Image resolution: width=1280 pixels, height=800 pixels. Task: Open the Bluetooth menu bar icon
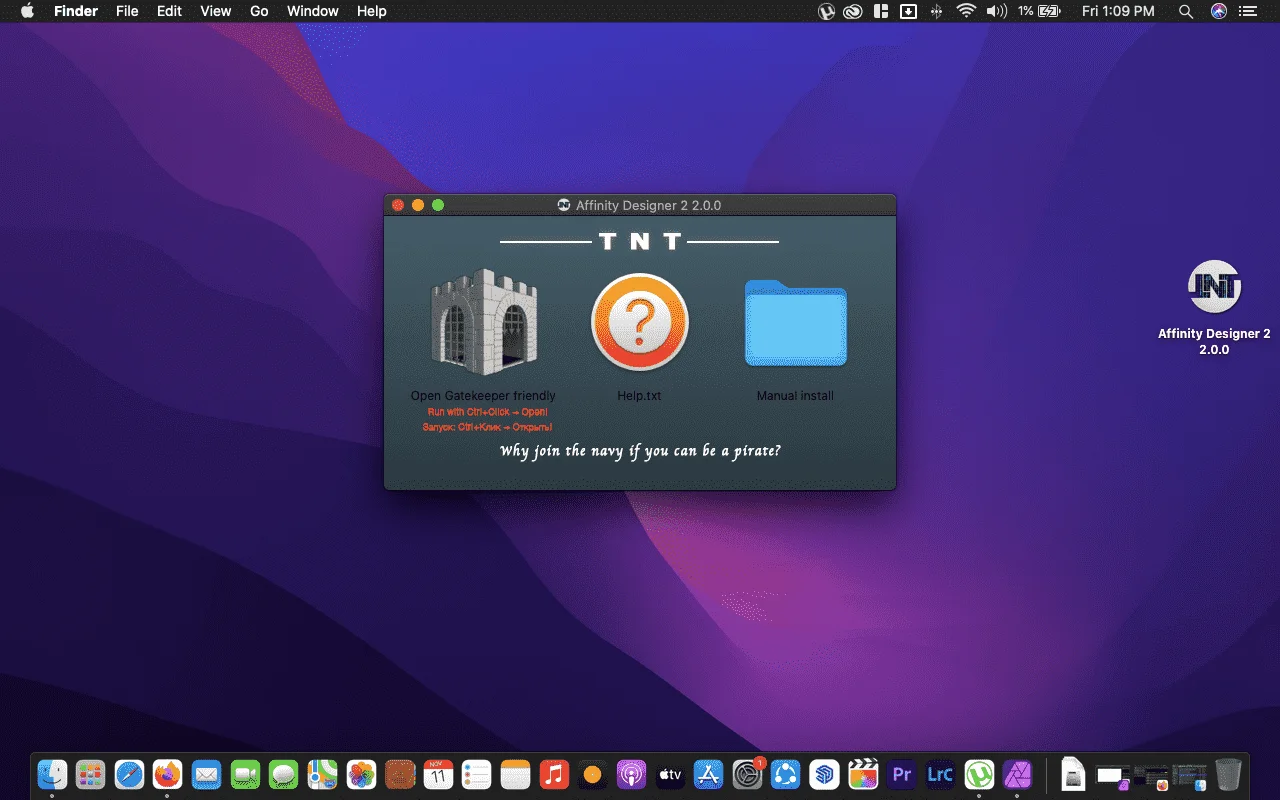pyautogui.click(x=937, y=11)
